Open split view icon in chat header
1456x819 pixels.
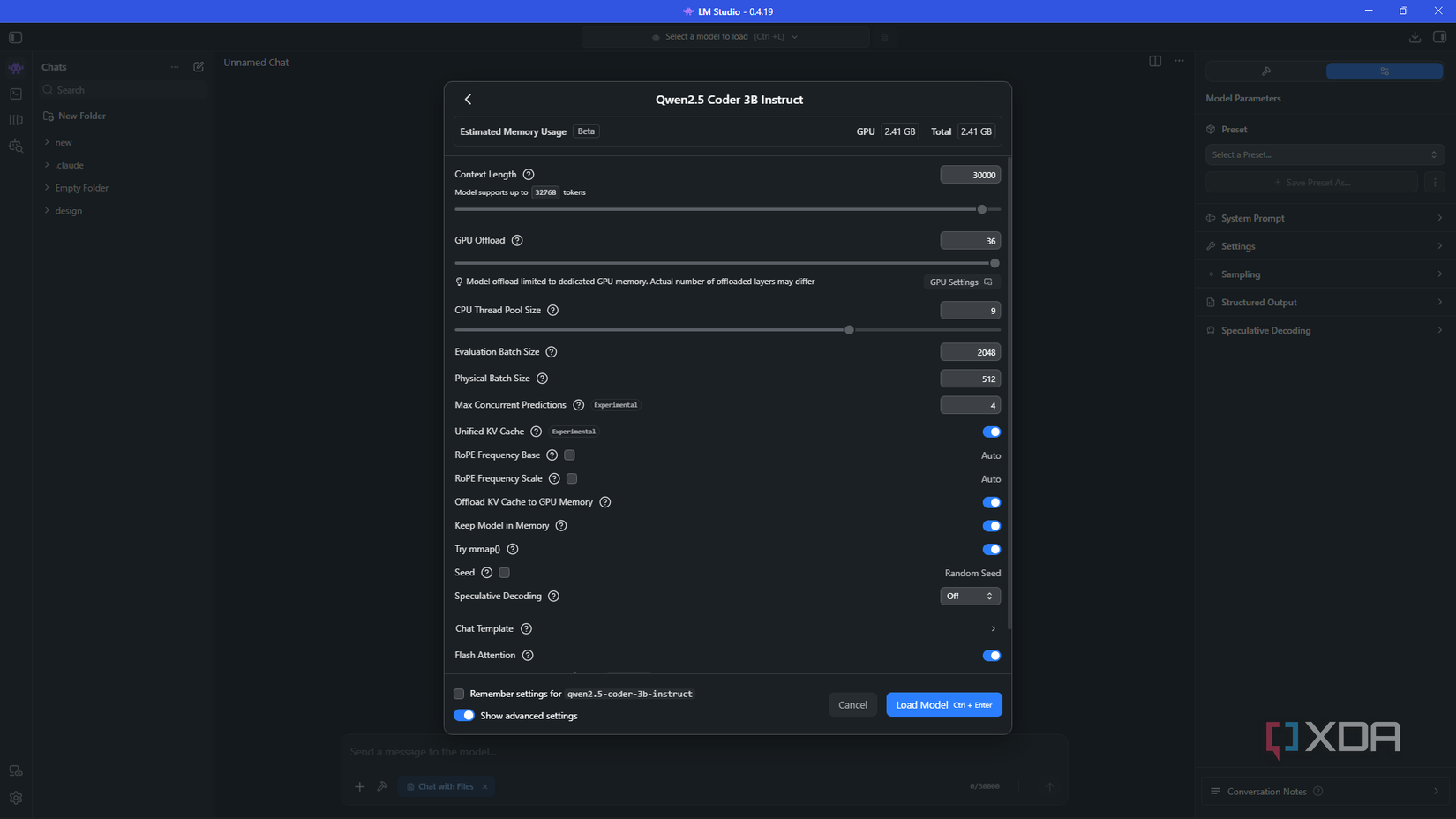(1155, 61)
